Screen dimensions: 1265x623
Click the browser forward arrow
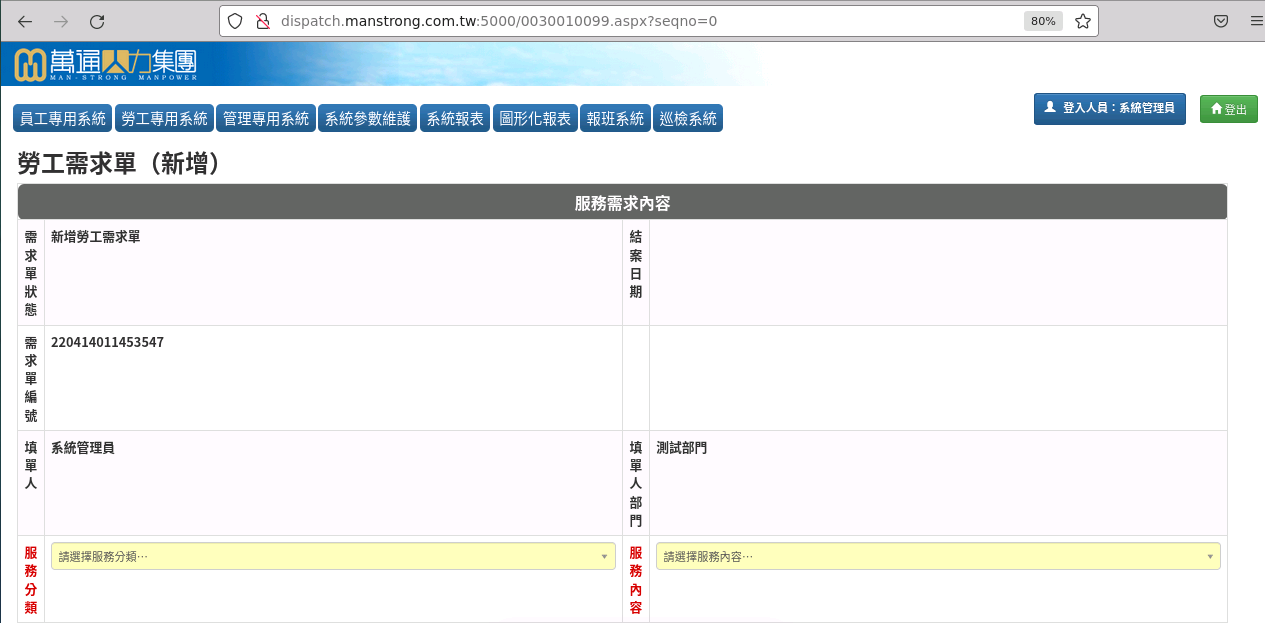coord(61,21)
